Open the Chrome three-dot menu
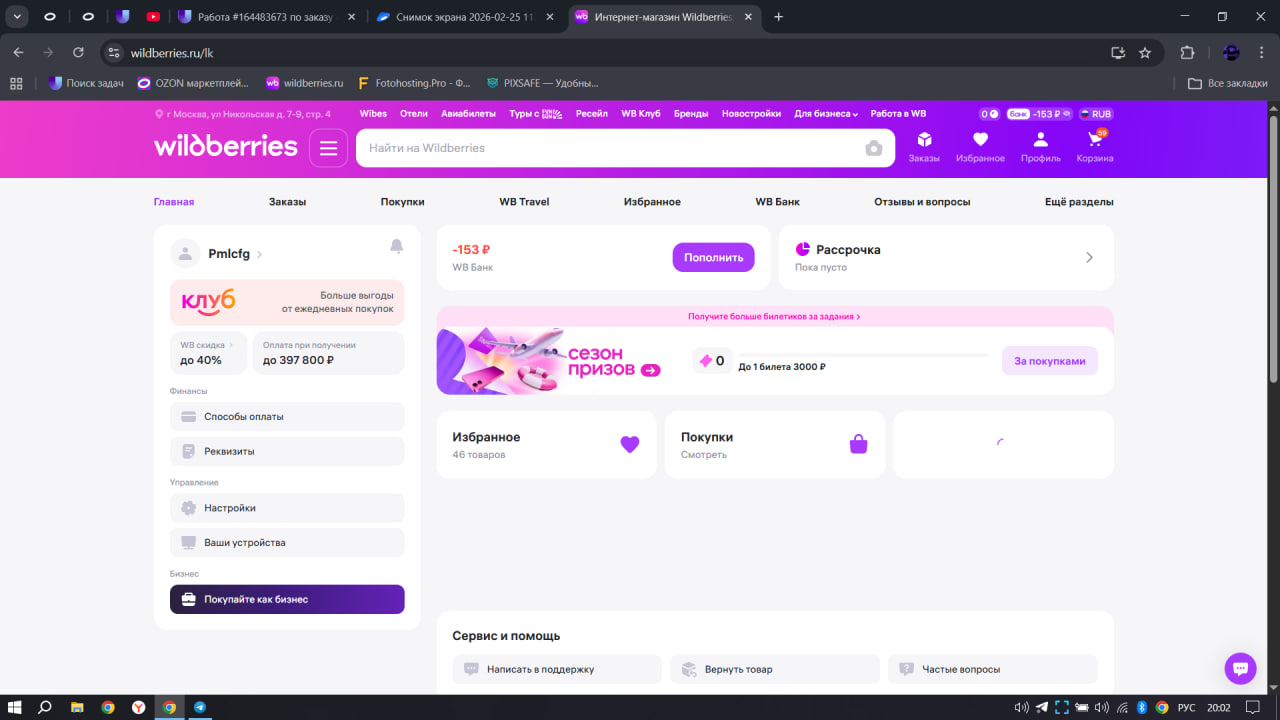Image resolution: width=1280 pixels, height=720 pixels. coord(1262,53)
